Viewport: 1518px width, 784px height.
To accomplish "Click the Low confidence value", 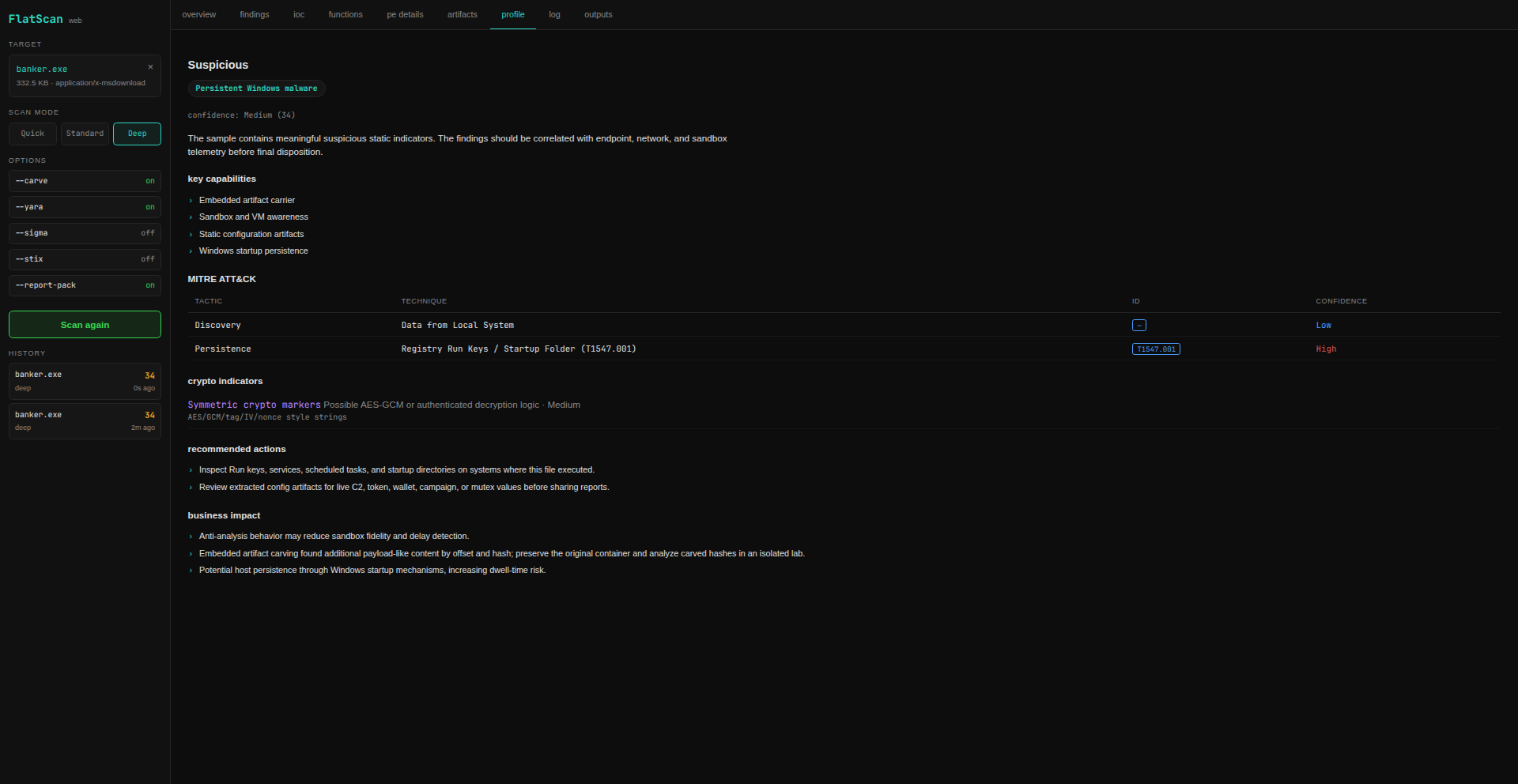I will click(1324, 326).
